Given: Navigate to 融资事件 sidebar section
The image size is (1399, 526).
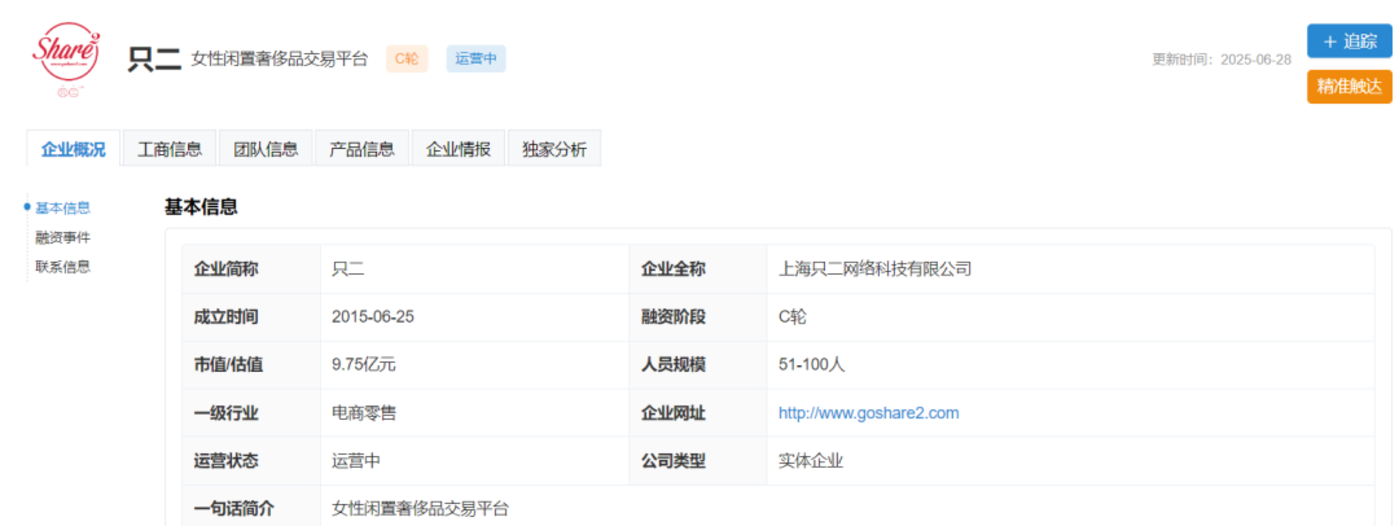Looking at the screenshot, I should (x=63, y=238).
